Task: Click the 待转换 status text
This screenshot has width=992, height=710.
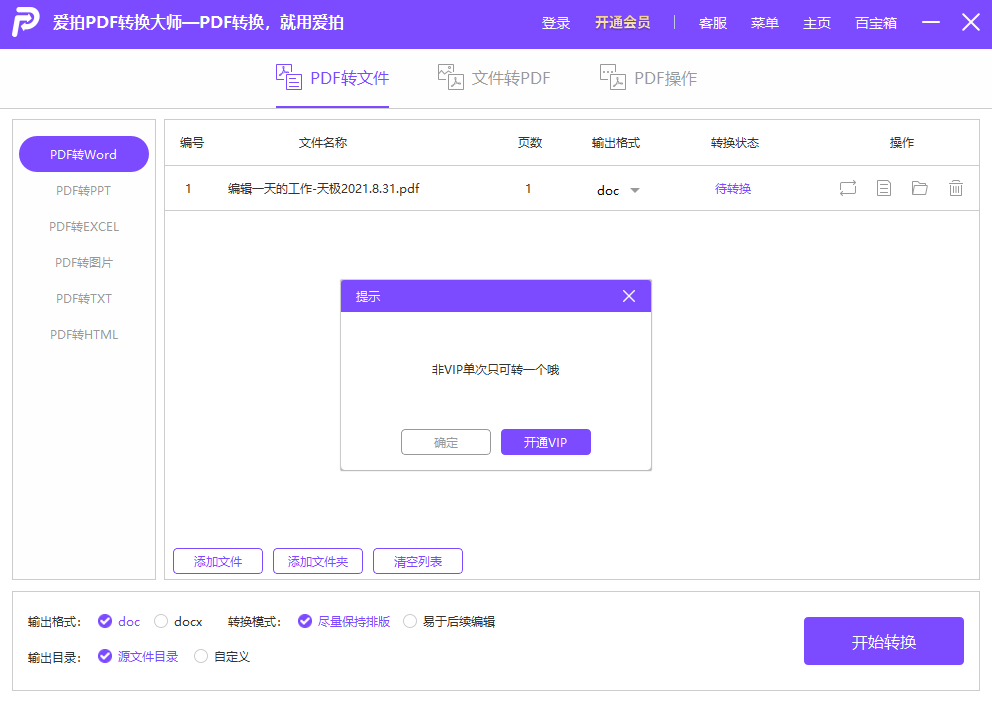Action: pos(733,189)
